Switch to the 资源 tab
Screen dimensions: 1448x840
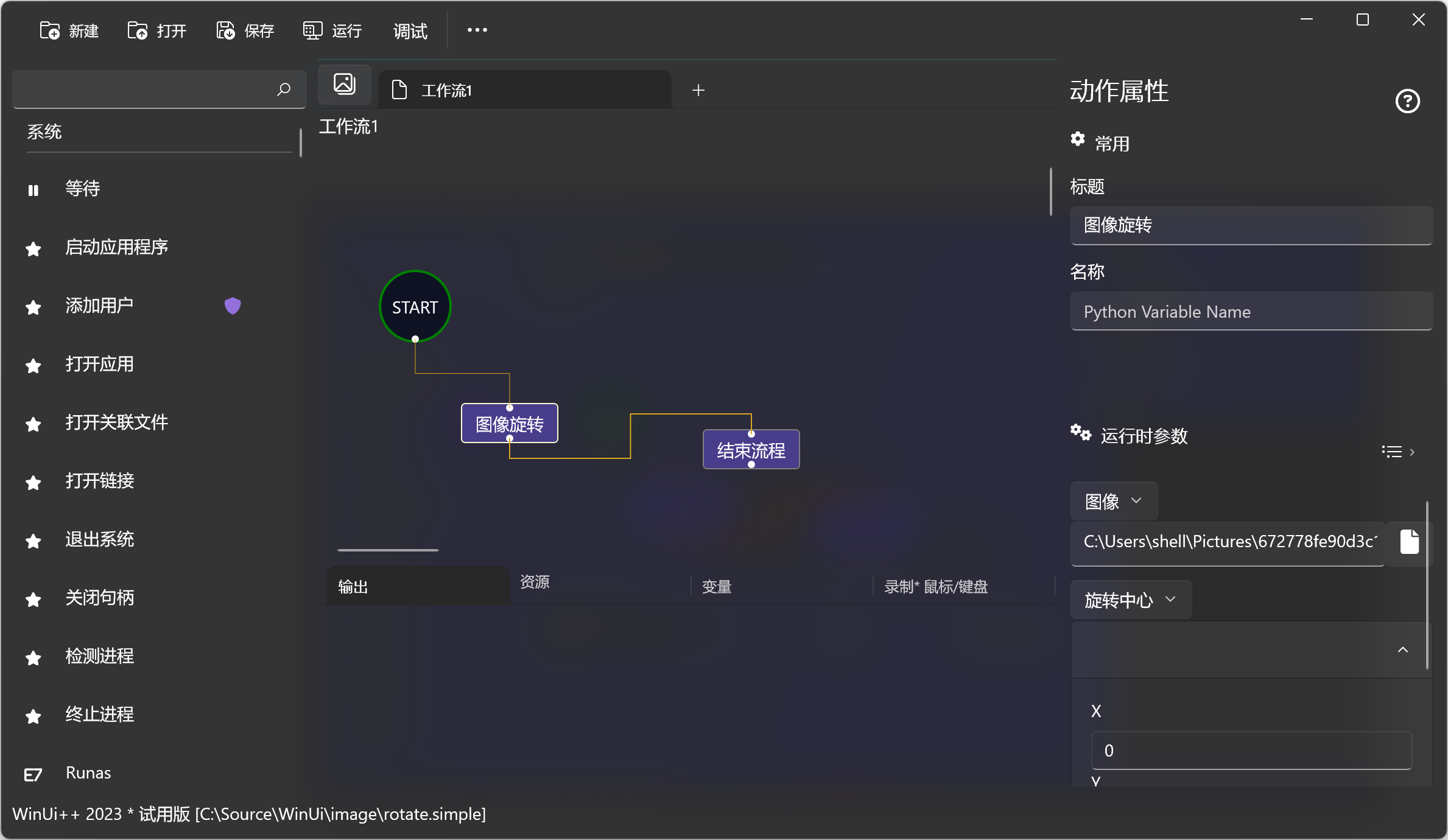tap(535, 582)
